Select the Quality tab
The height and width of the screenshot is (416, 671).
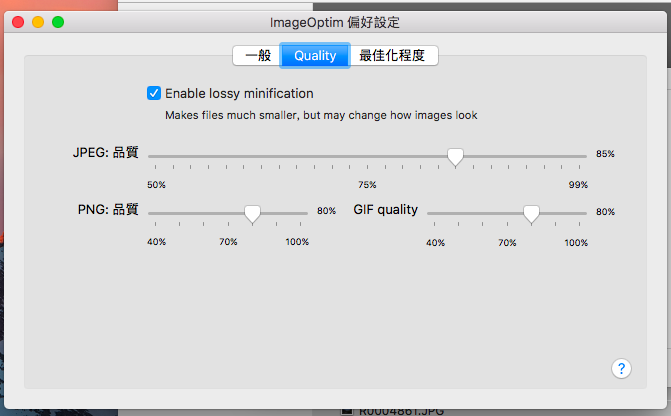(315, 56)
